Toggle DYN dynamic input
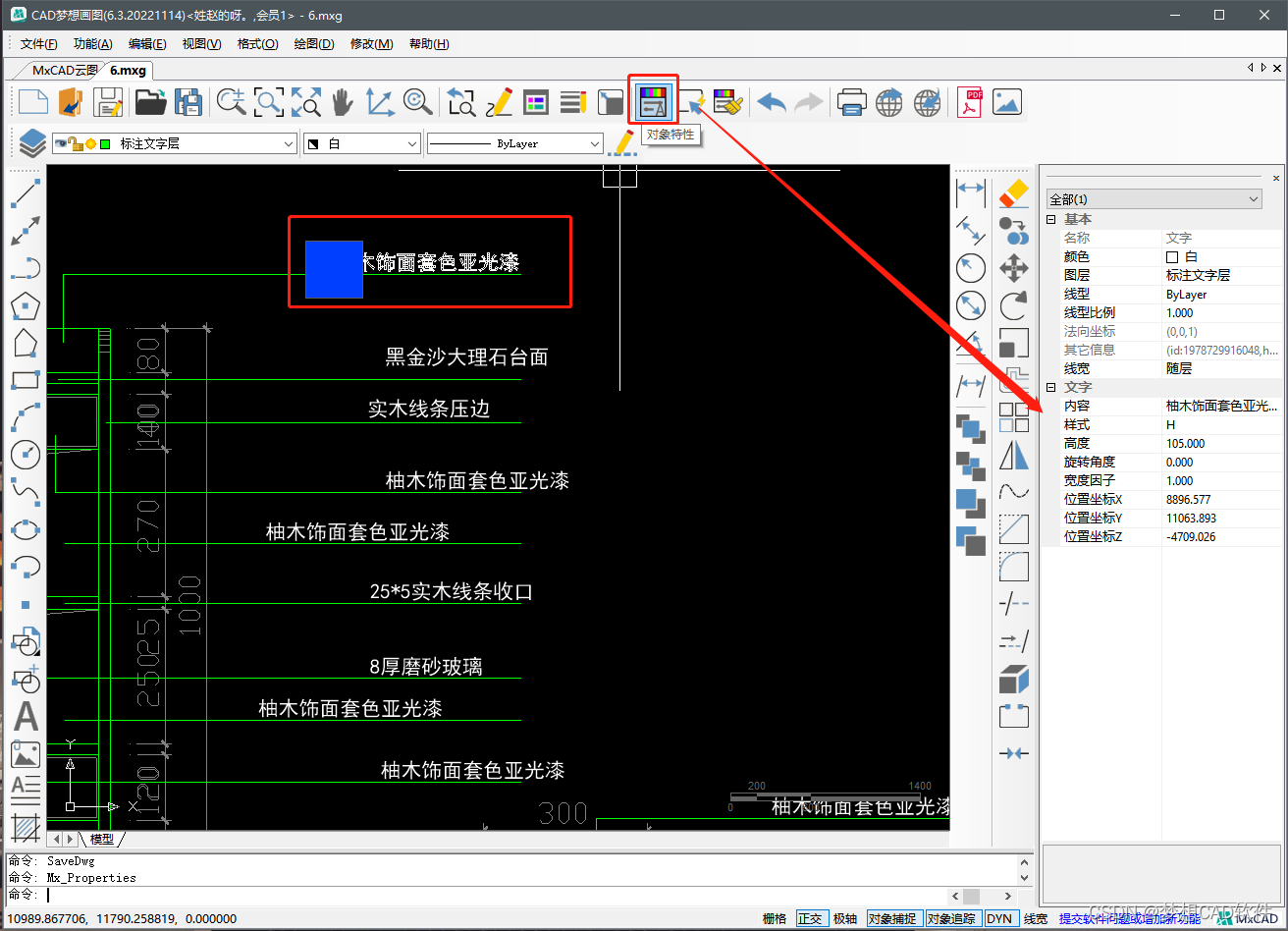This screenshot has height=931, width=1288. [x=999, y=918]
